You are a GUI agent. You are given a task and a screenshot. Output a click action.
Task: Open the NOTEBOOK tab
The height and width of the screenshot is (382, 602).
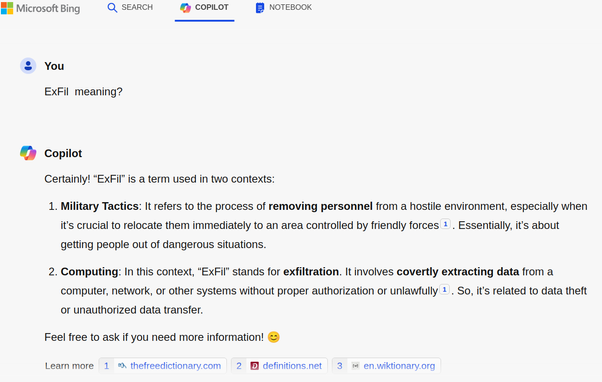(x=284, y=8)
